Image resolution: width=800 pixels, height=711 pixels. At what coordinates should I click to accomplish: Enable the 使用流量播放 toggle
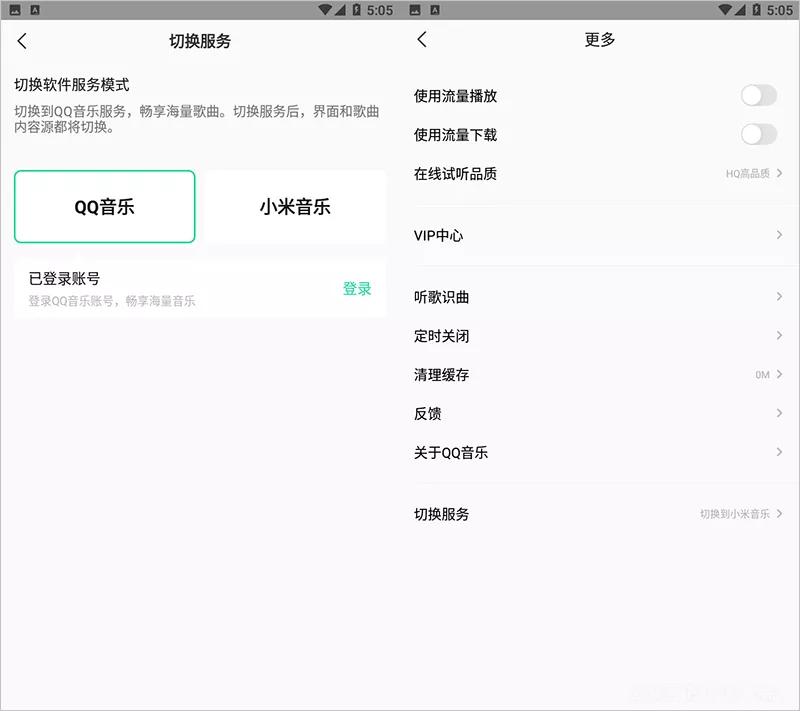click(x=758, y=96)
